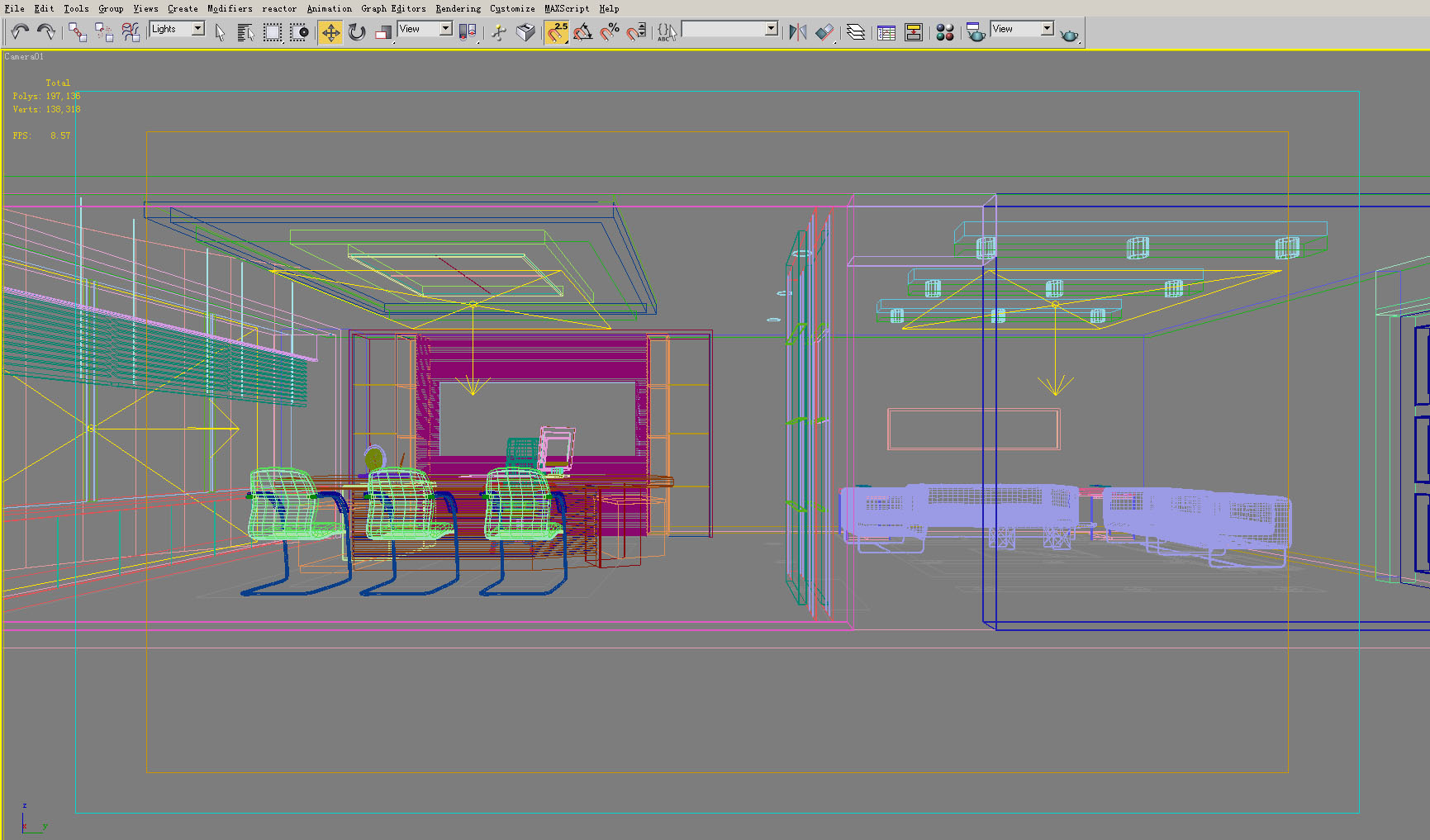Screen dimensions: 1430x840
Task: Open the Help menu
Action: (609, 8)
